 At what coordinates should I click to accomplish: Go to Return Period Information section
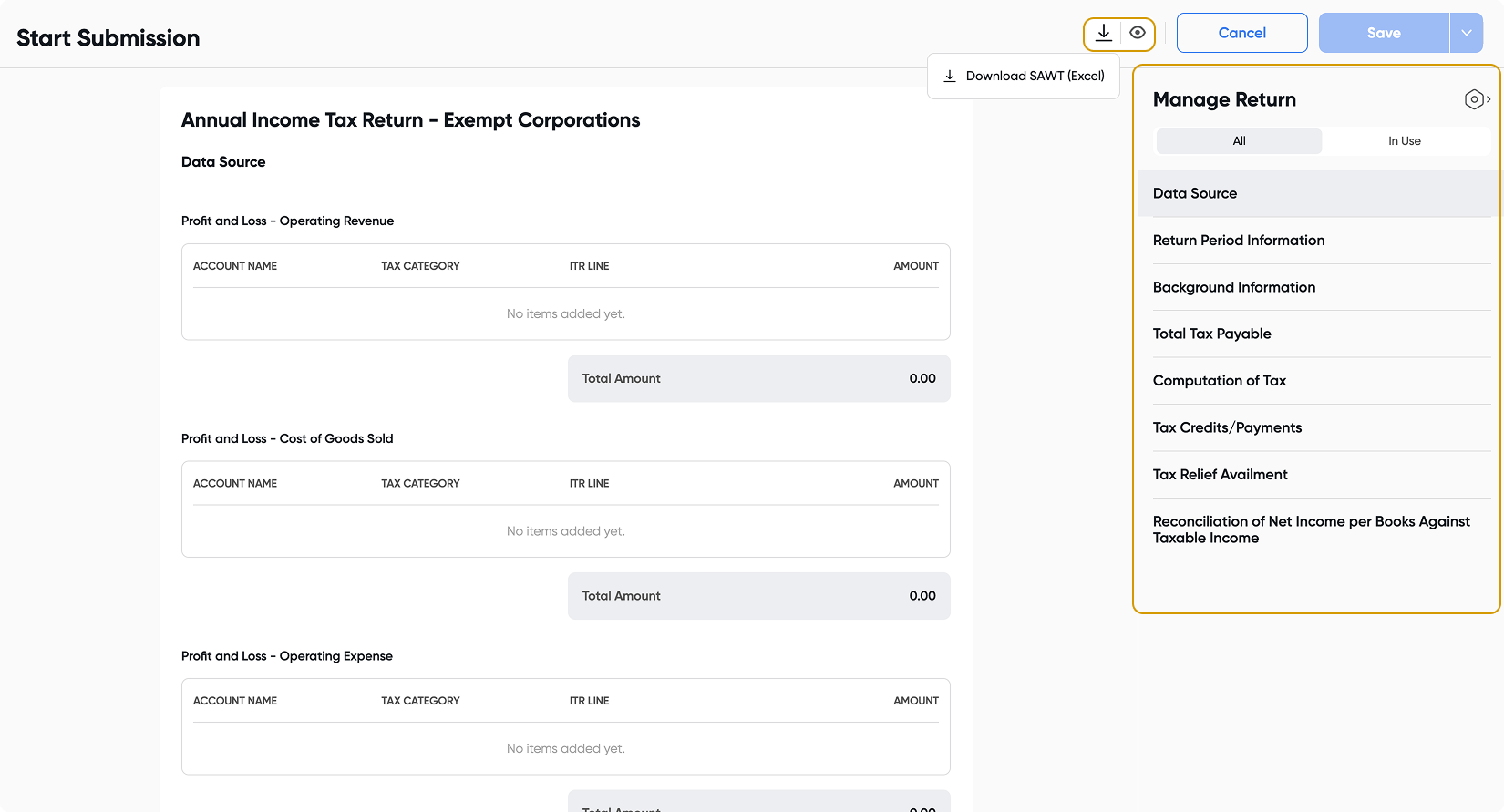[x=1238, y=241]
